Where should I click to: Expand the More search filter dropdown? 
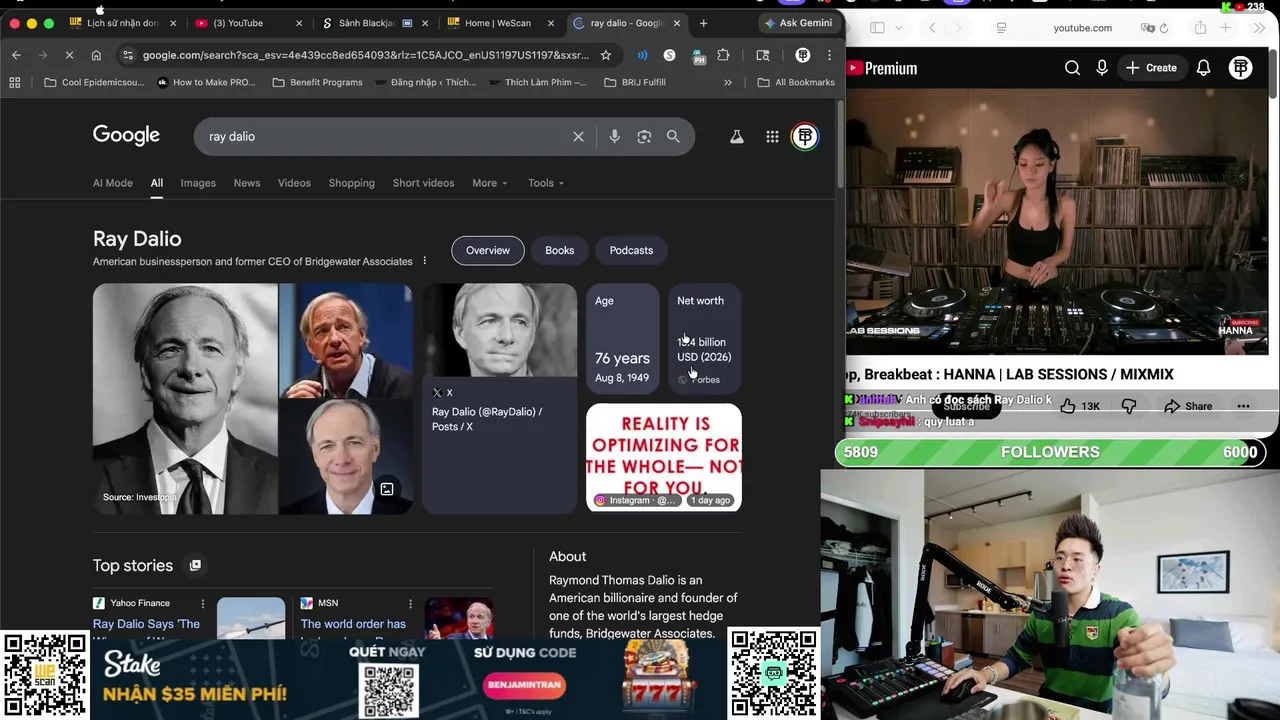coord(490,183)
